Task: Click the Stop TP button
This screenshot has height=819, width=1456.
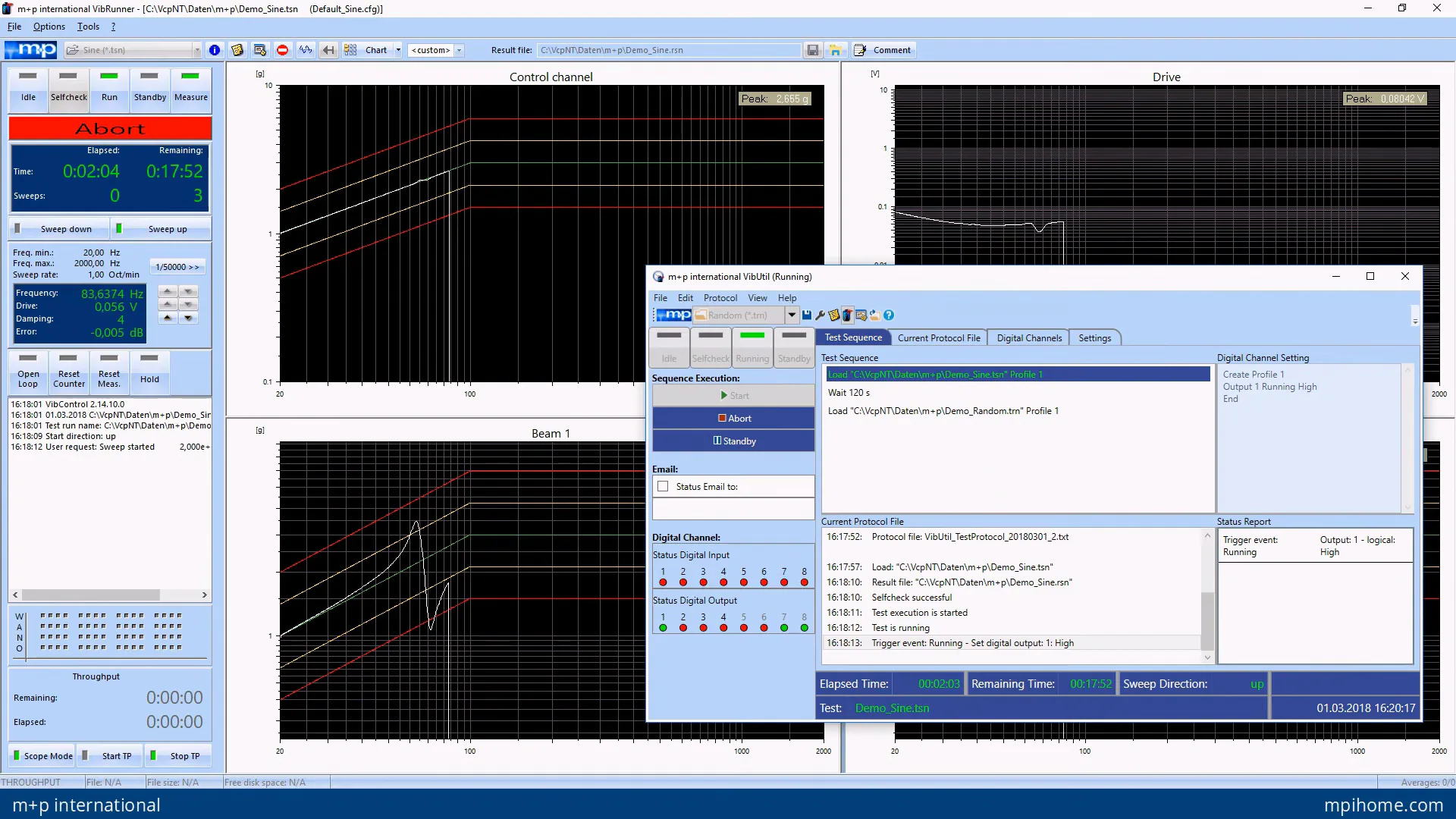Action: click(178, 756)
